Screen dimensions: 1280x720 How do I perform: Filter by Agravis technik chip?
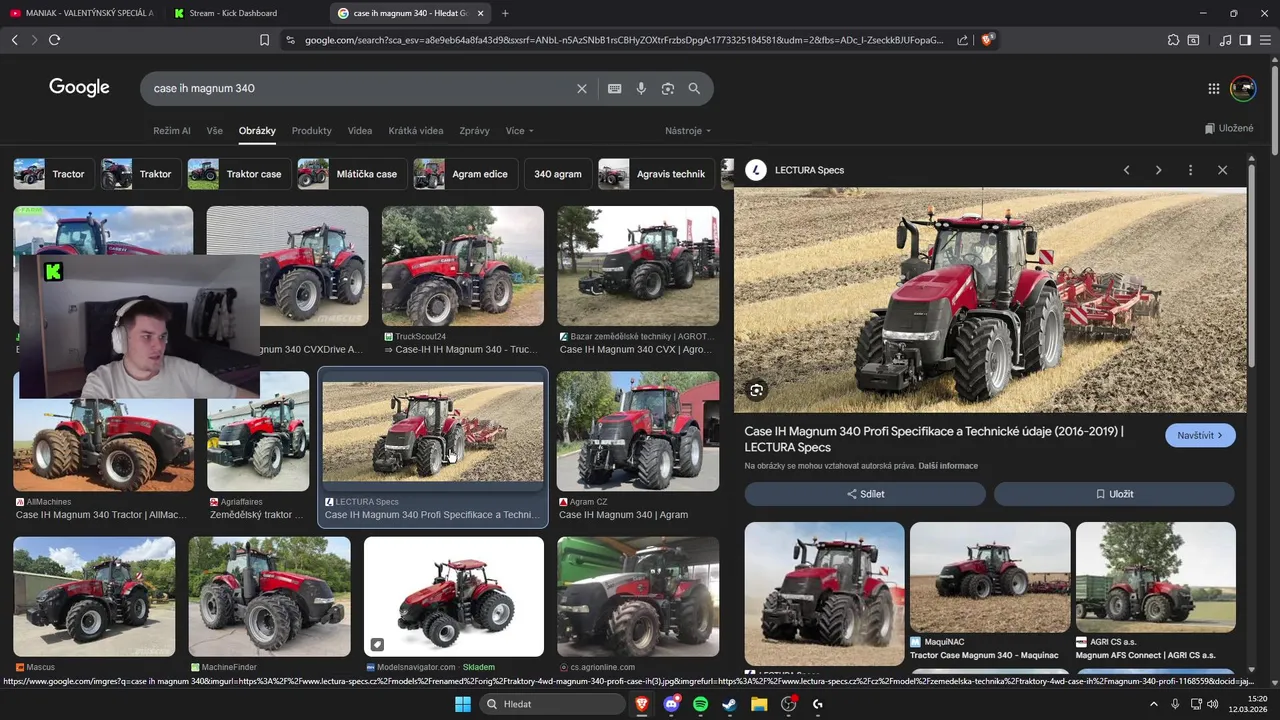(656, 174)
